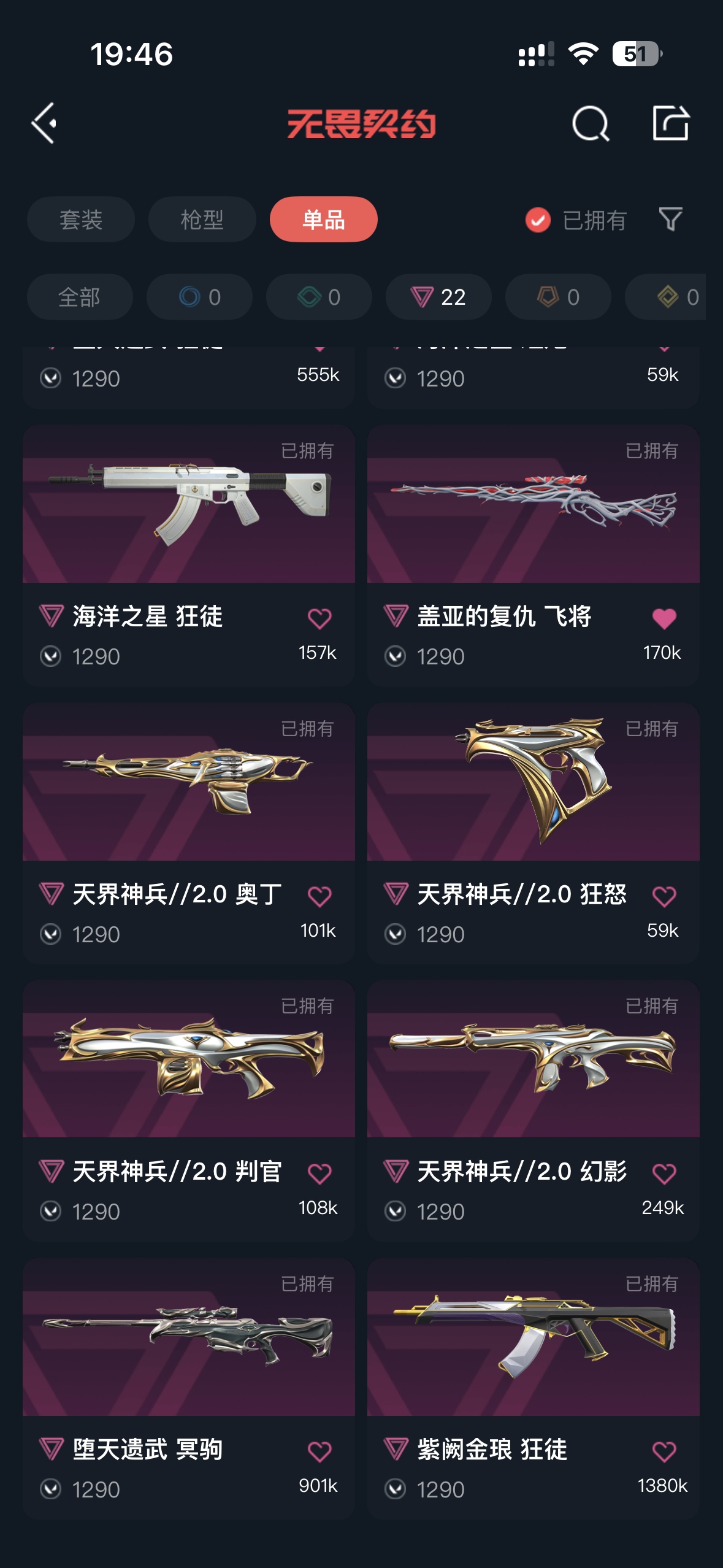
Task: Select the blue circle tier filter
Action: click(199, 297)
